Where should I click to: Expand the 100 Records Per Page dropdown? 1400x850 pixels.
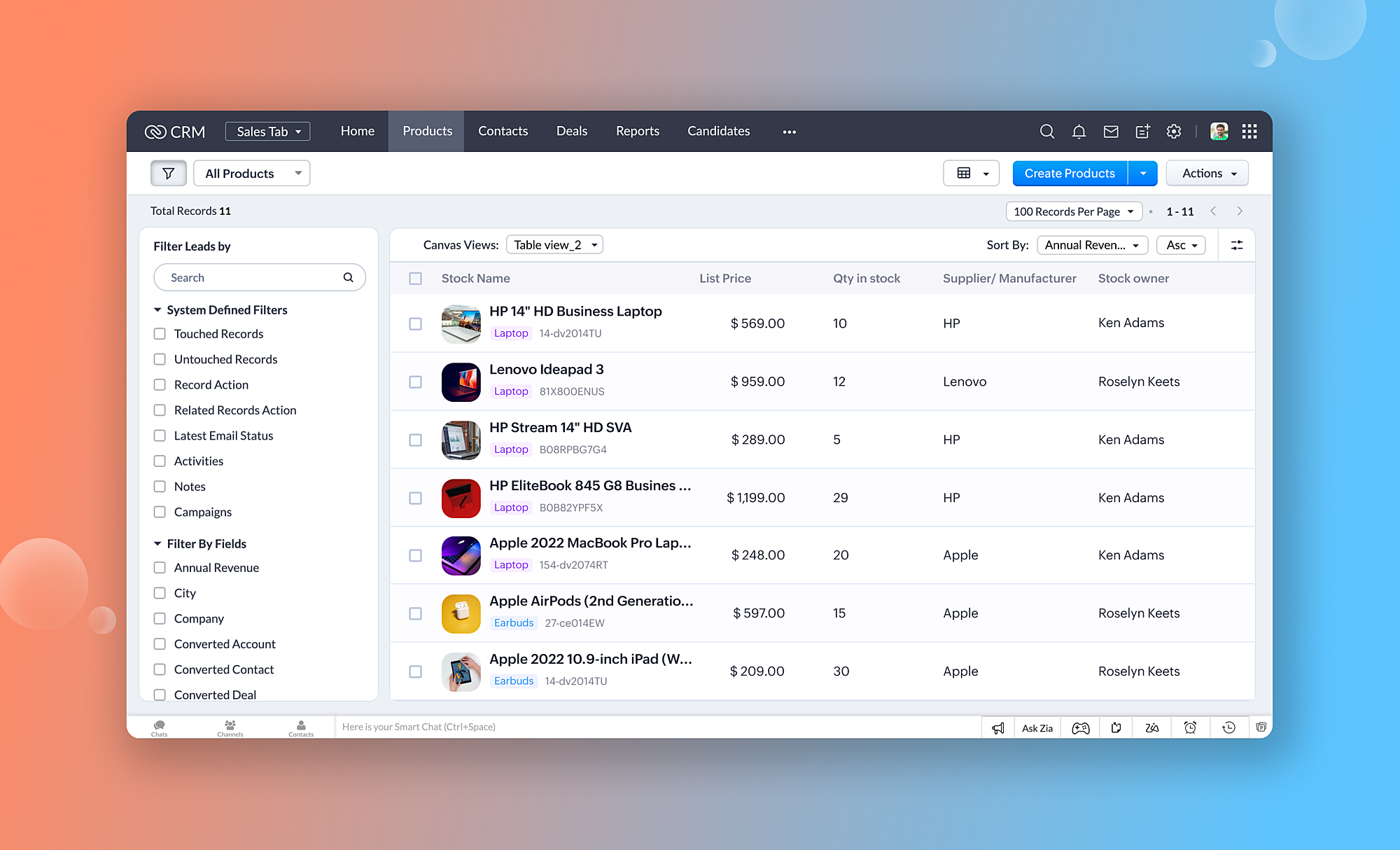[1073, 211]
